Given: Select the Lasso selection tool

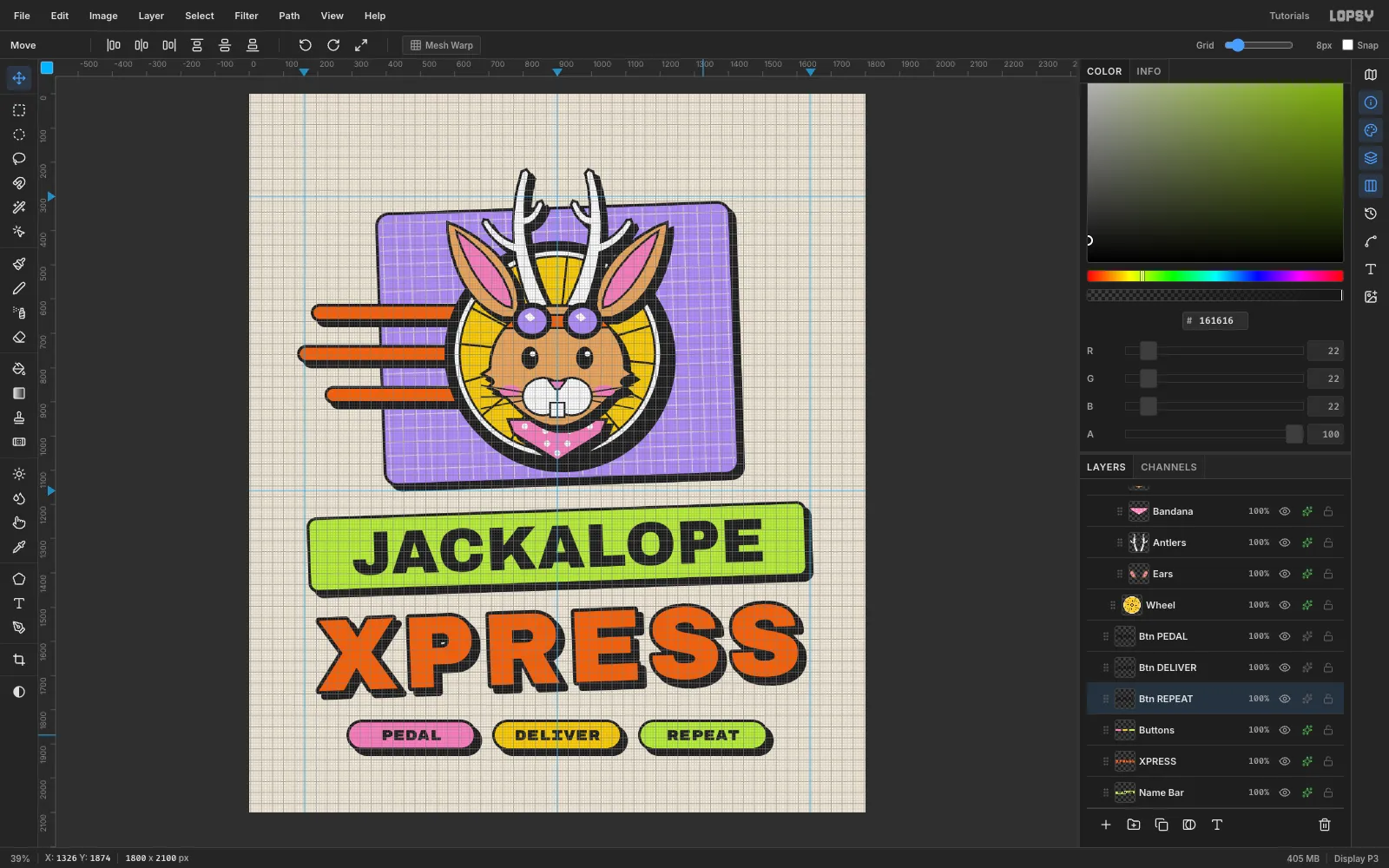Looking at the screenshot, I should click(x=18, y=159).
